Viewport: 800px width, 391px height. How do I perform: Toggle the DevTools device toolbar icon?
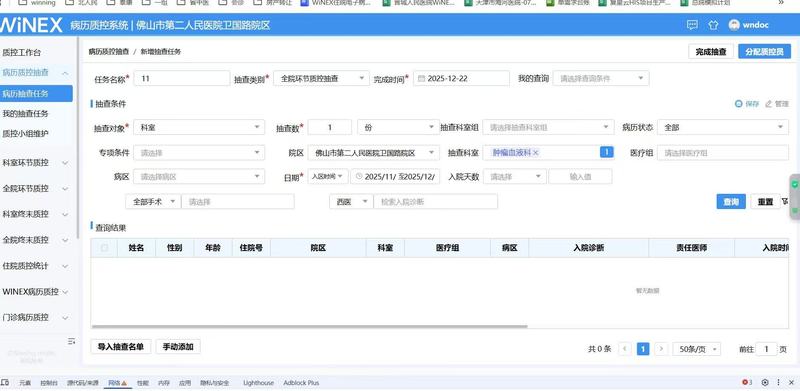tap(5, 382)
